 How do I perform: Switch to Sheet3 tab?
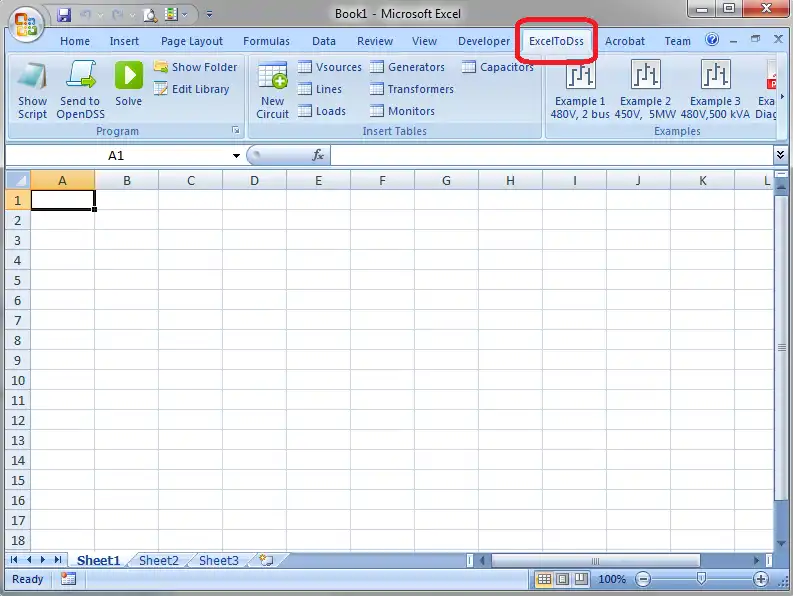coord(218,560)
